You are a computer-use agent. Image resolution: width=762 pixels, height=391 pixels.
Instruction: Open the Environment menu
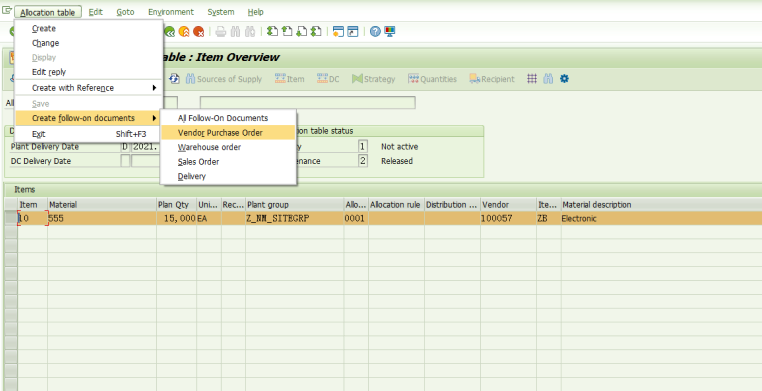171,12
